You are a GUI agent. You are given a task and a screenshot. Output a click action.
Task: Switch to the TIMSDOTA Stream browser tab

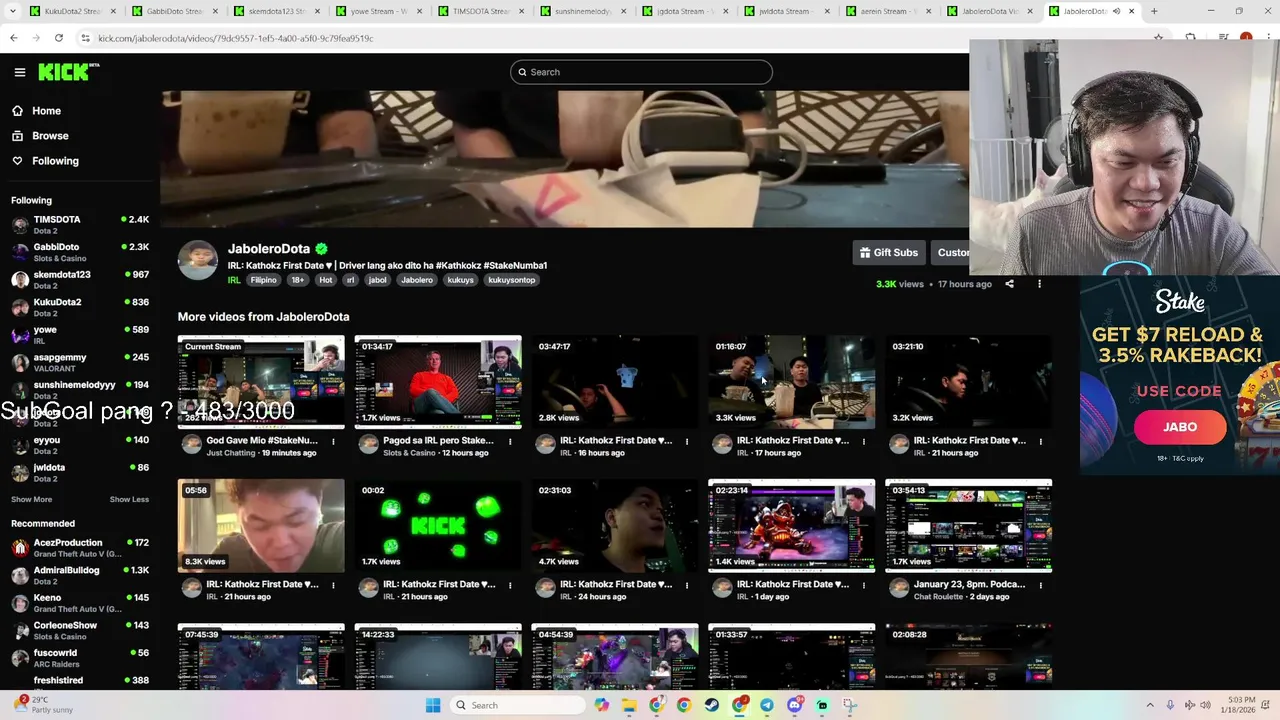click(x=481, y=11)
